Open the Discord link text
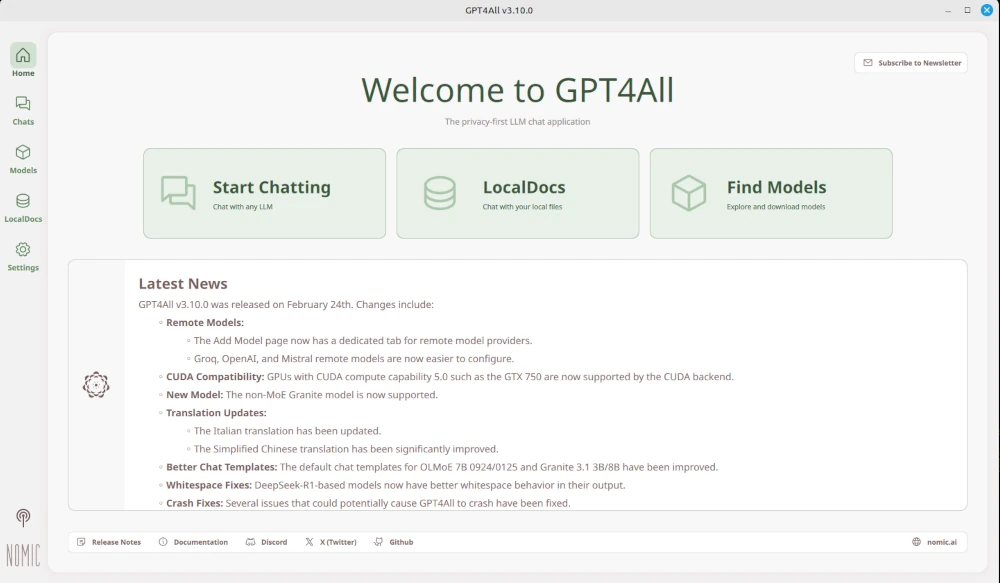The width and height of the screenshot is (1000, 583). point(274,542)
